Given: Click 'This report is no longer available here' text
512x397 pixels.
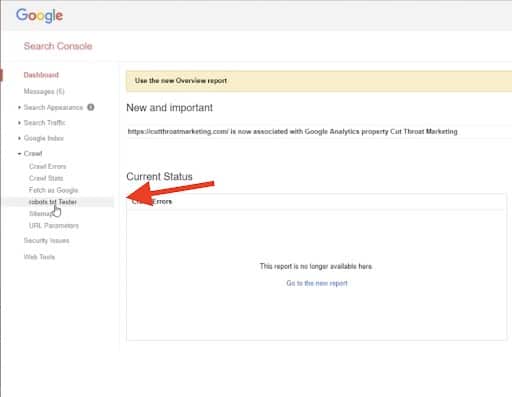Looking at the screenshot, I should tap(316, 266).
